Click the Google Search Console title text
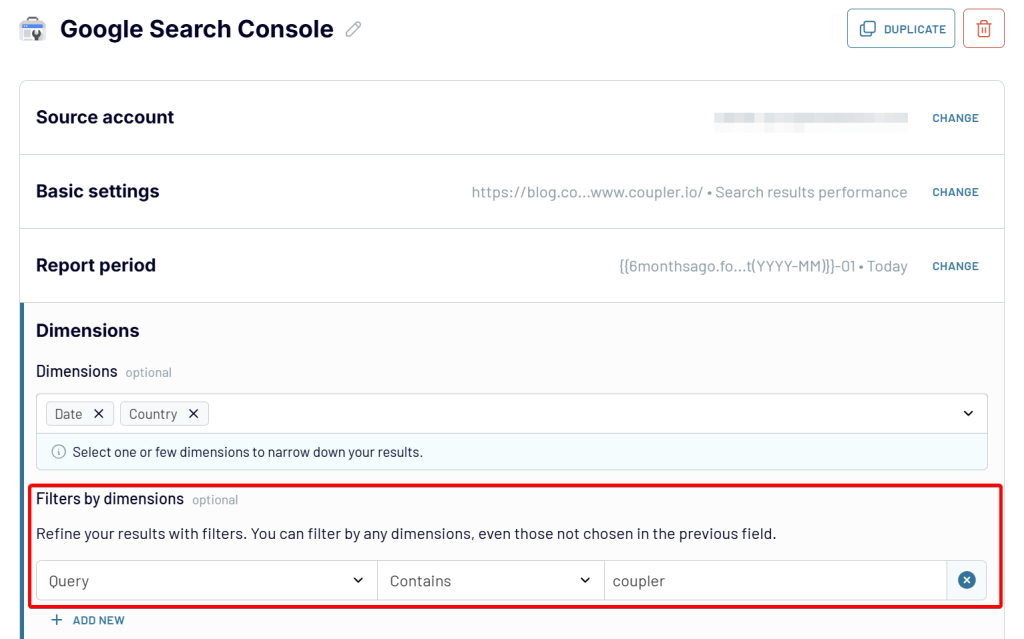The height and width of the screenshot is (639, 1024). click(x=197, y=29)
